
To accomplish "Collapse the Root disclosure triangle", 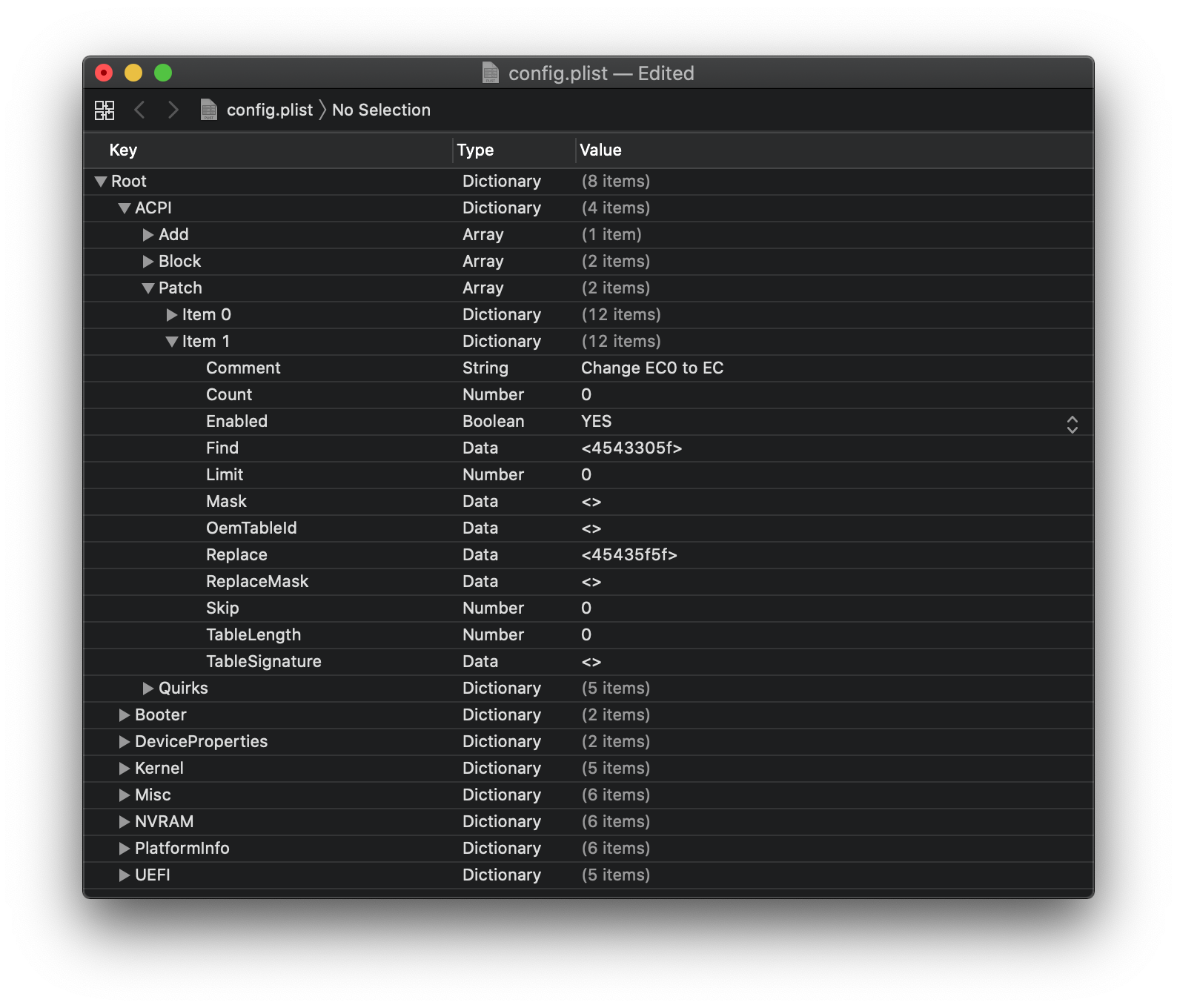I will pos(101,182).
